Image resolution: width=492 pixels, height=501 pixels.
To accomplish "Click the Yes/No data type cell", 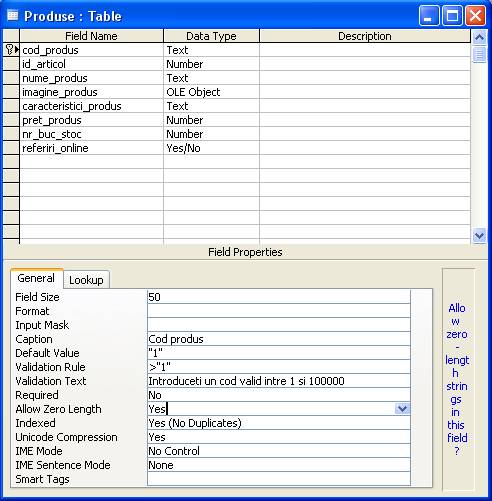I will tap(211, 148).
